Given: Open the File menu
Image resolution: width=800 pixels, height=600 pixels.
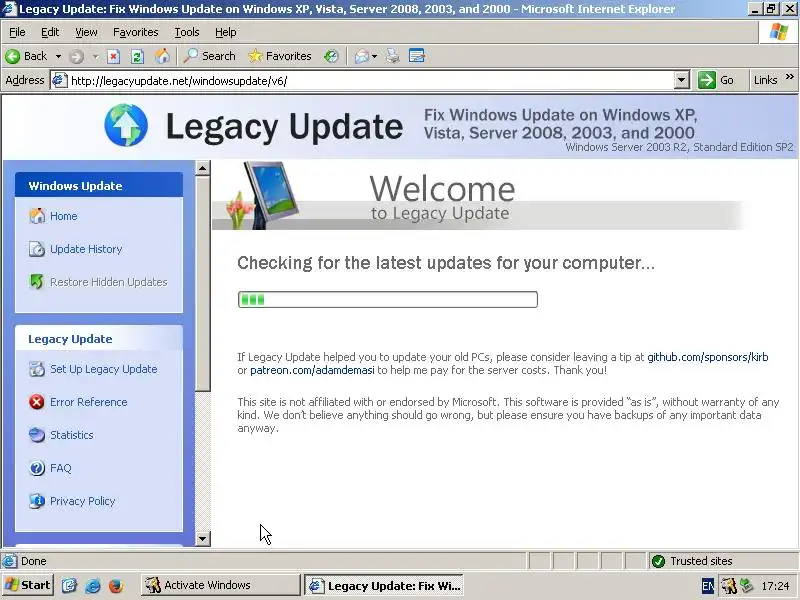Looking at the screenshot, I should 17,32.
